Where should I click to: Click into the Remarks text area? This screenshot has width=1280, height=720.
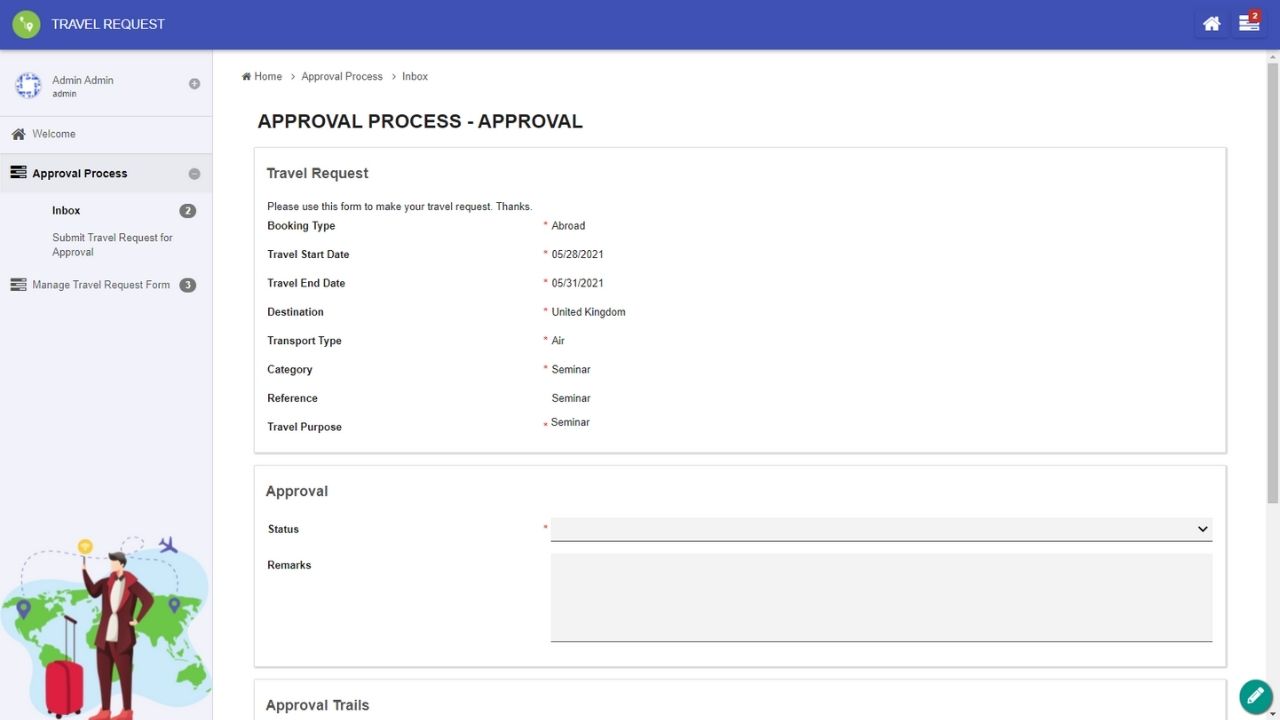tap(880, 597)
